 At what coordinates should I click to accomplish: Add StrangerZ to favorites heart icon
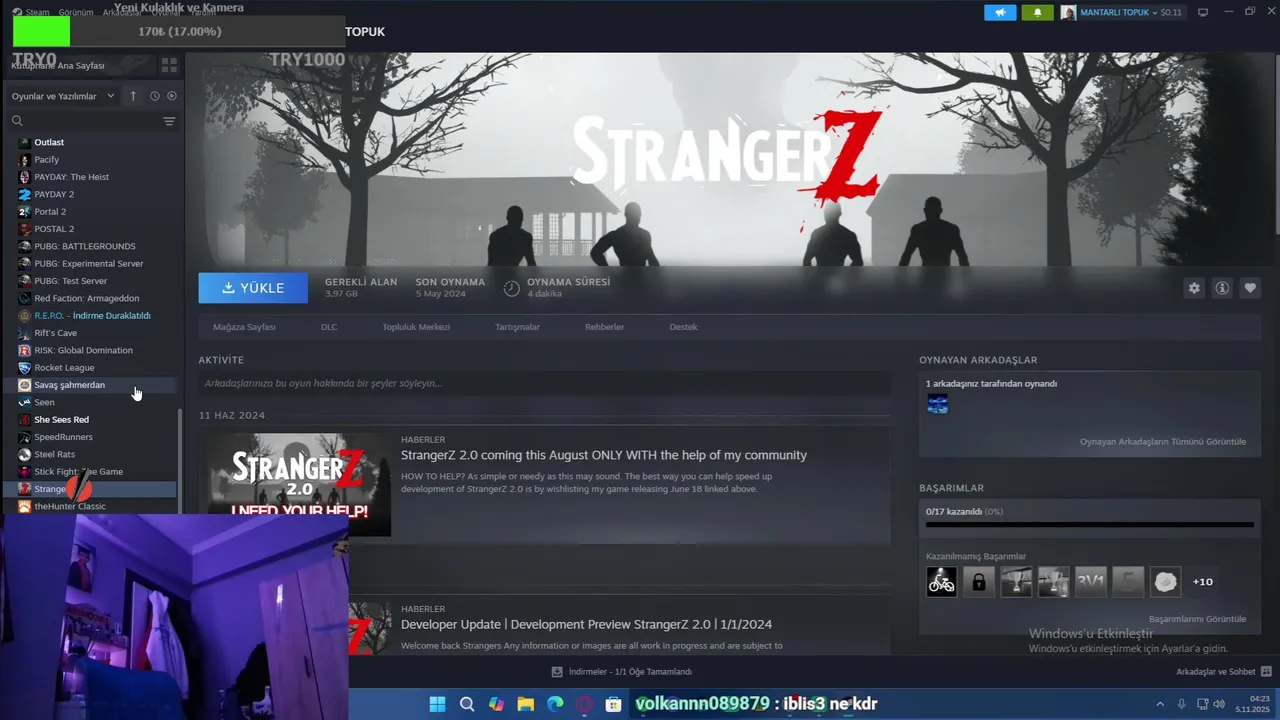(x=1250, y=288)
